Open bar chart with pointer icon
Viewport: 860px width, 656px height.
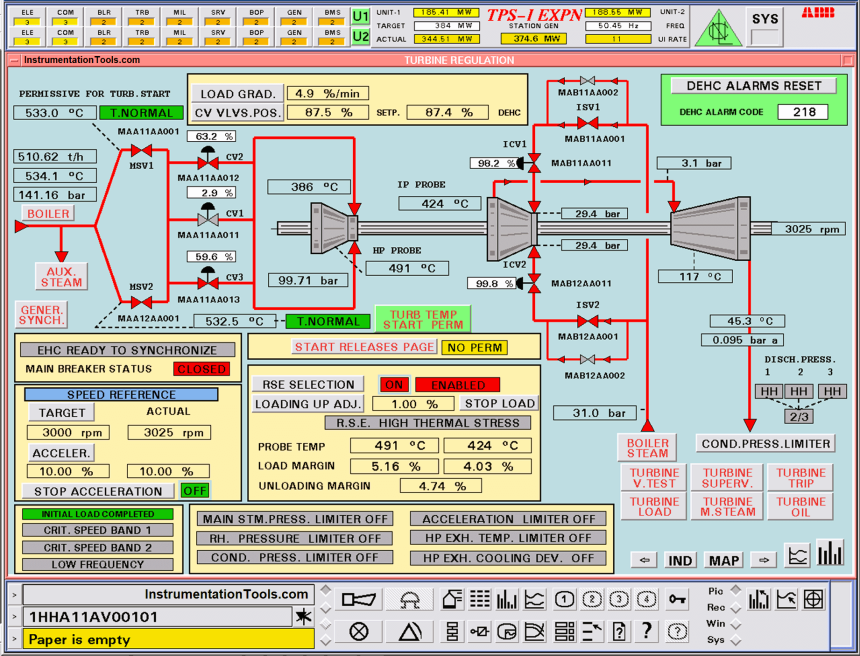(x=759, y=599)
